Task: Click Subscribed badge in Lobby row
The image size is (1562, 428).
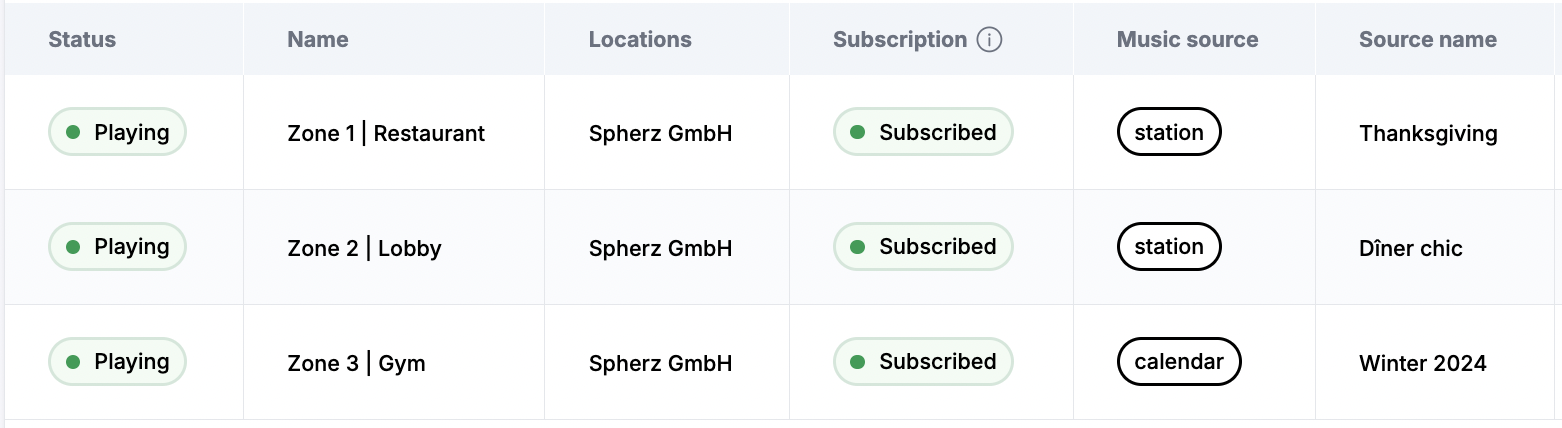Action: pyautogui.click(x=923, y=247)
